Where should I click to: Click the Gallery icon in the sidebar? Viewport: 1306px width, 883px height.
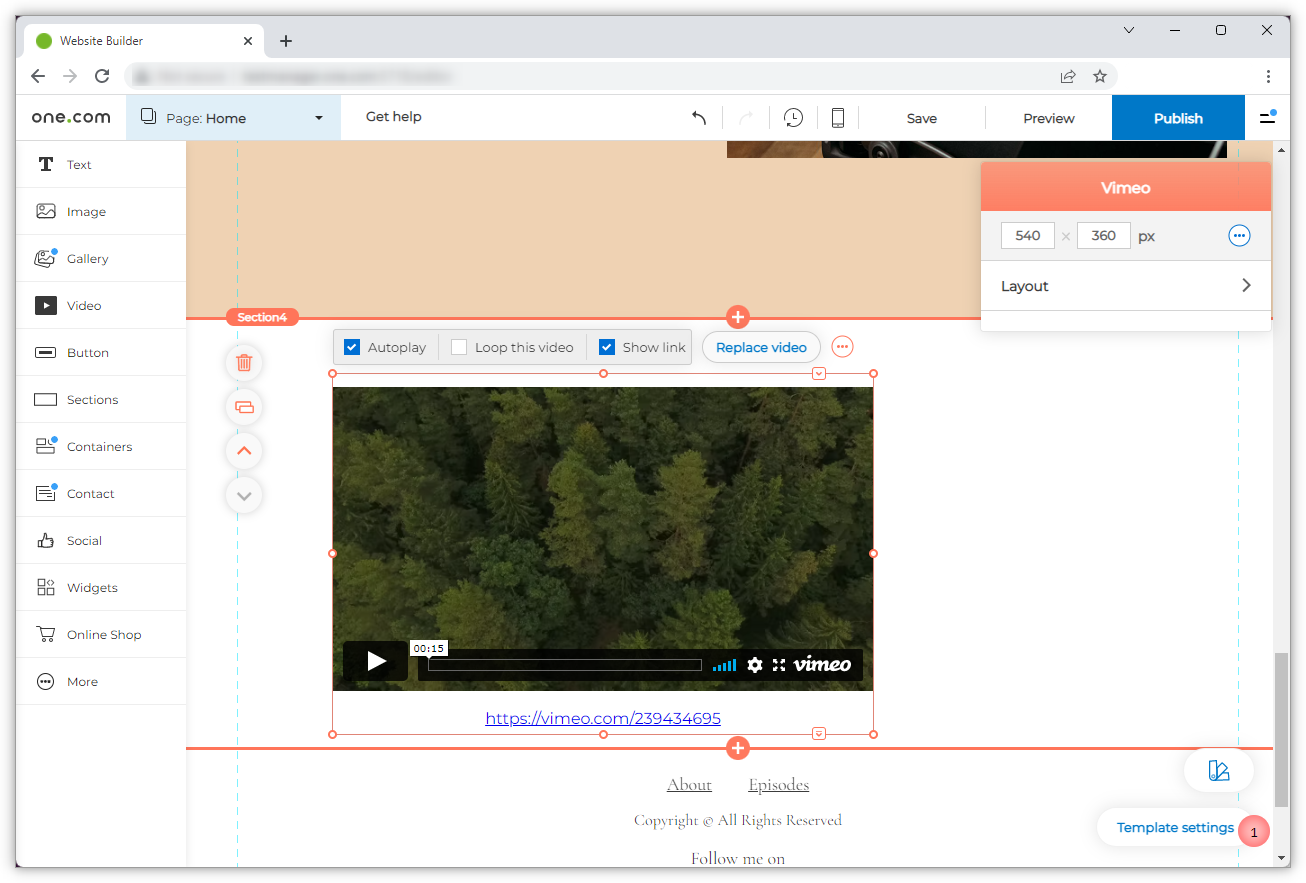click(45, 257)
